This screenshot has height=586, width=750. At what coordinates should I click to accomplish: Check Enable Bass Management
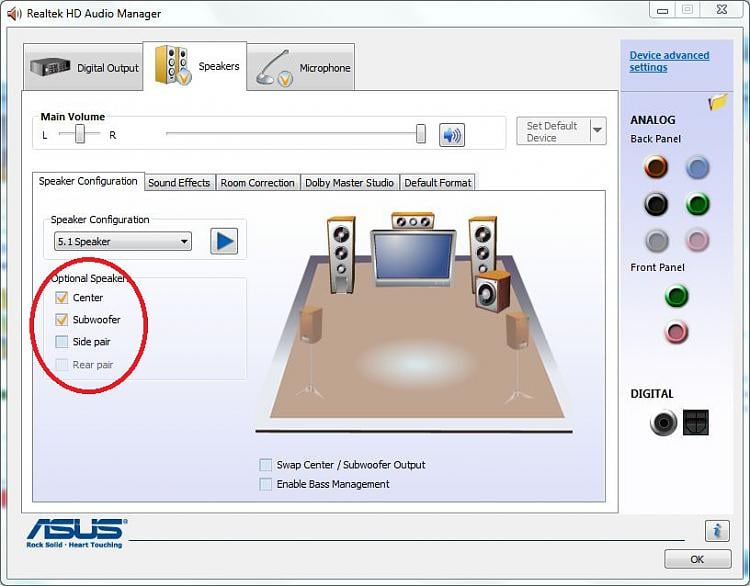click(x=265, y=484)
